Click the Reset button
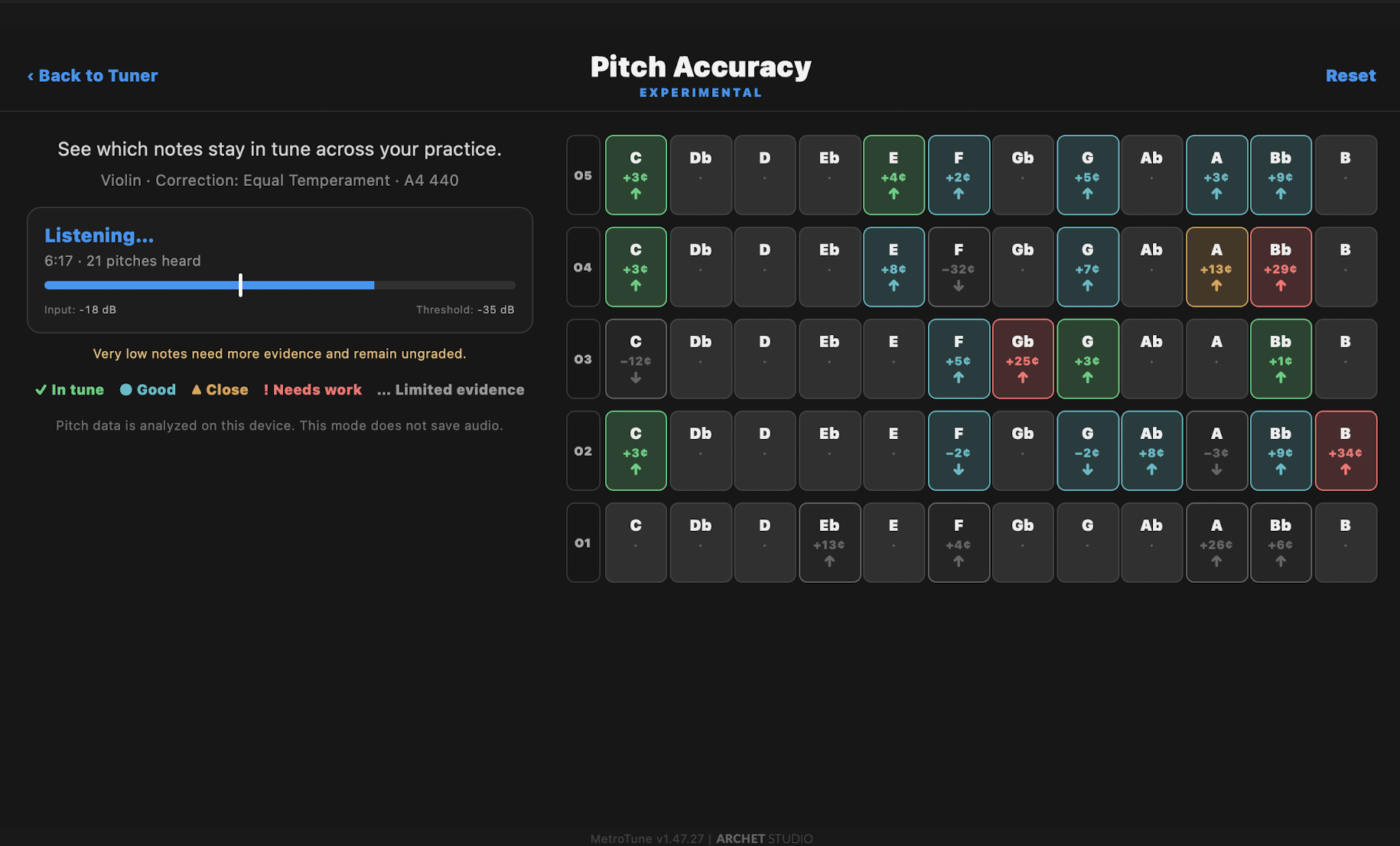Viewport: 1400px width, 846px height. [1350, 76]
